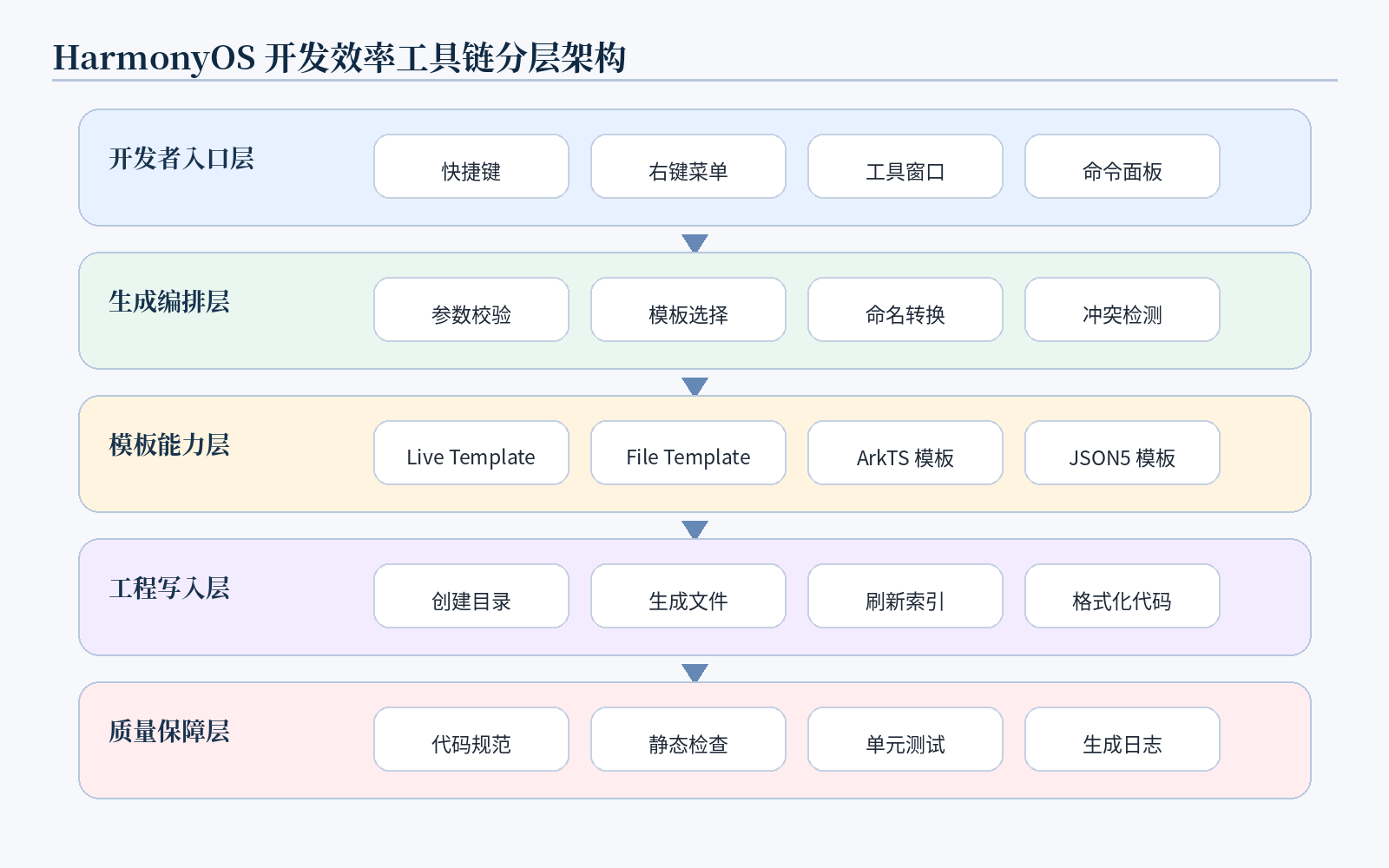This screenshot has height=868, width=1389.
Task: Click the 快捷键 box
Action: pos(471,167)
